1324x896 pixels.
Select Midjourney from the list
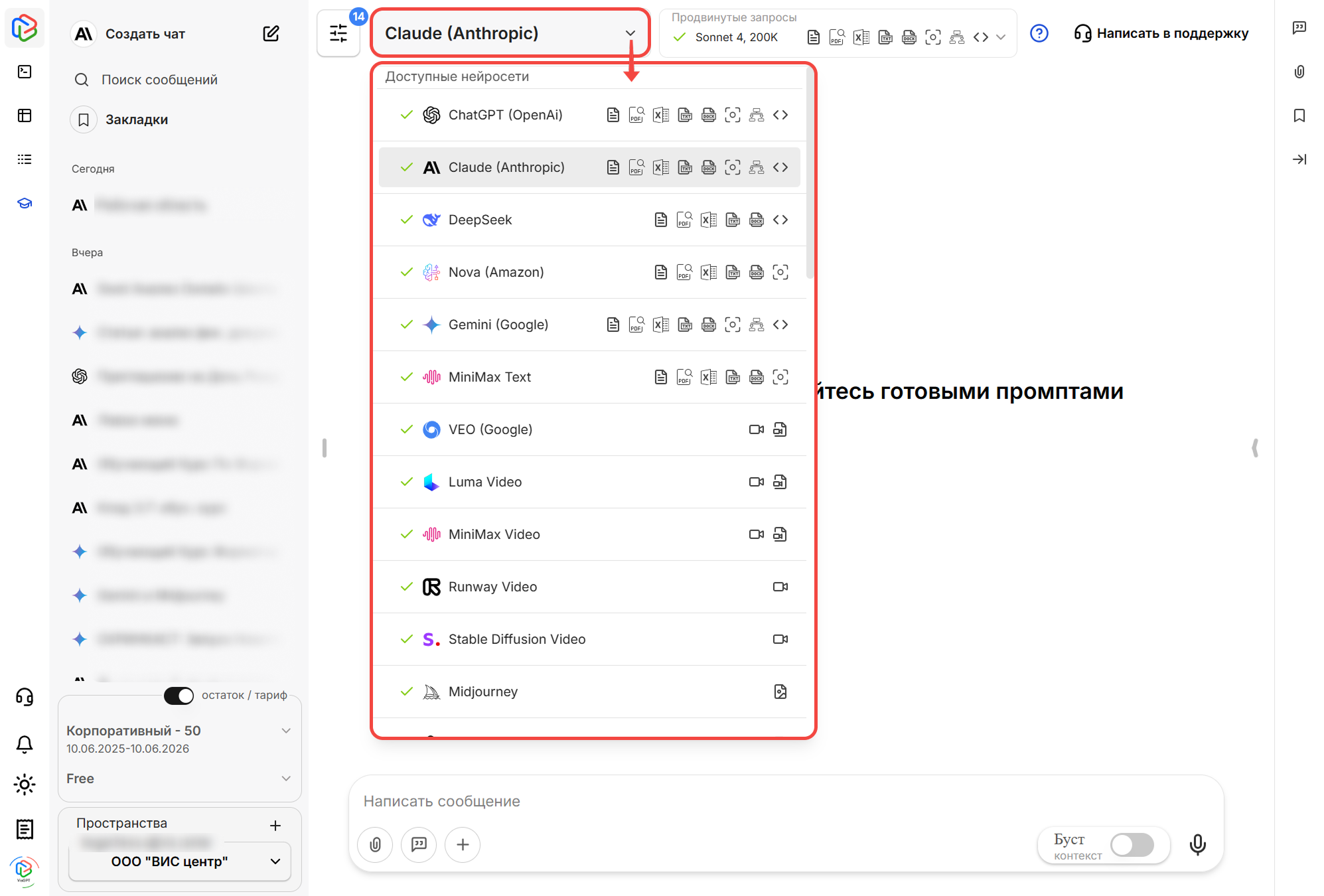pyautogui.click(x=589, y=692)
